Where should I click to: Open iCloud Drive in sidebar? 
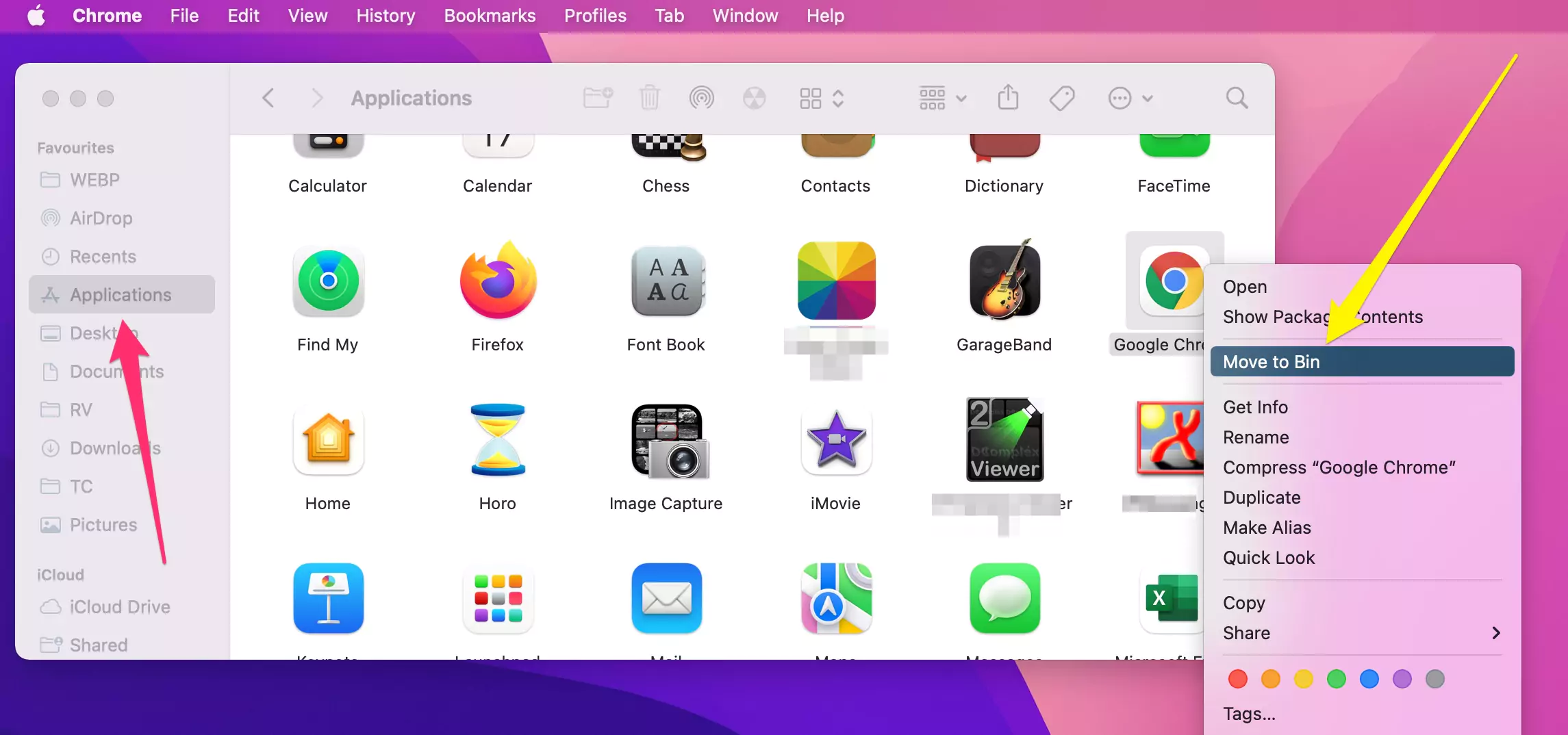[122, 607]
